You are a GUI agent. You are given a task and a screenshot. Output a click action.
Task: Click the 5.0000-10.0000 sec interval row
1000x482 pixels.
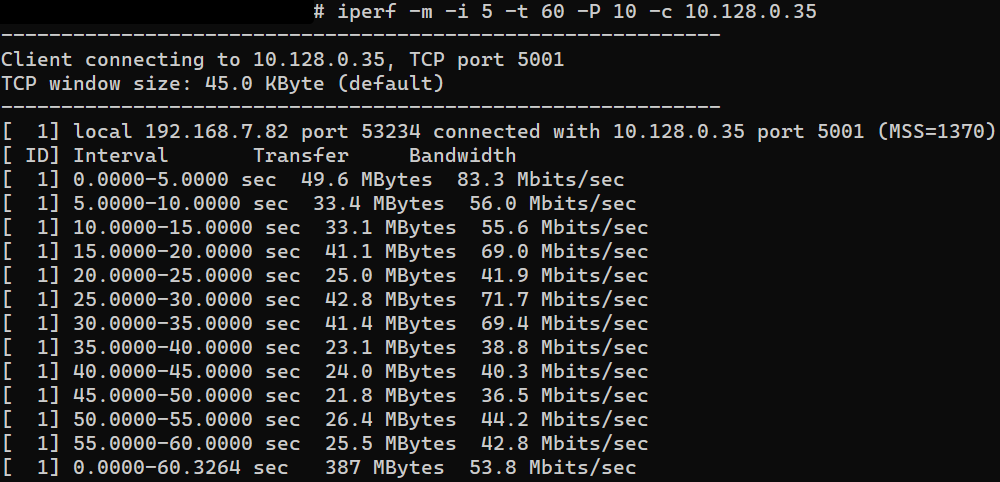162,204
